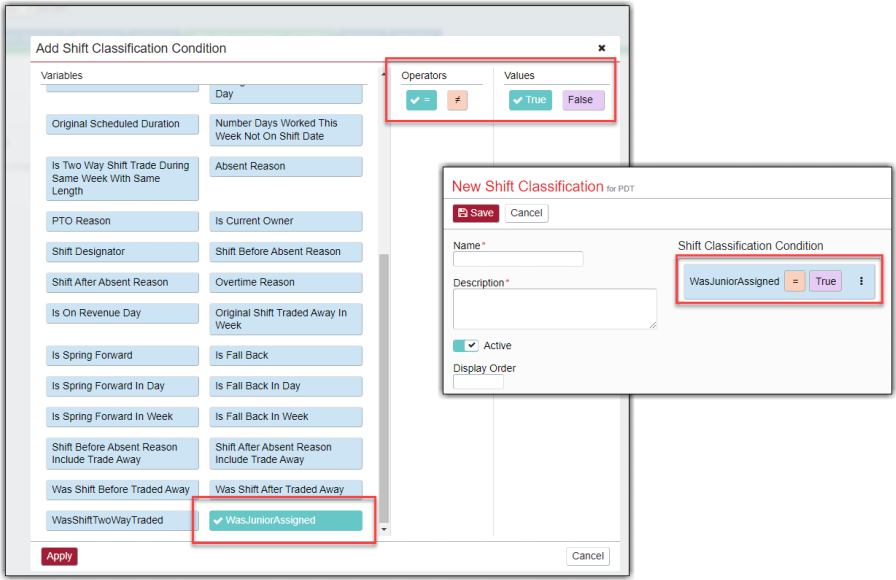Select the Is Spring Forward variable
Viewport: 896px width, 580px height.
pyautogui.click(x=123, y=355)
